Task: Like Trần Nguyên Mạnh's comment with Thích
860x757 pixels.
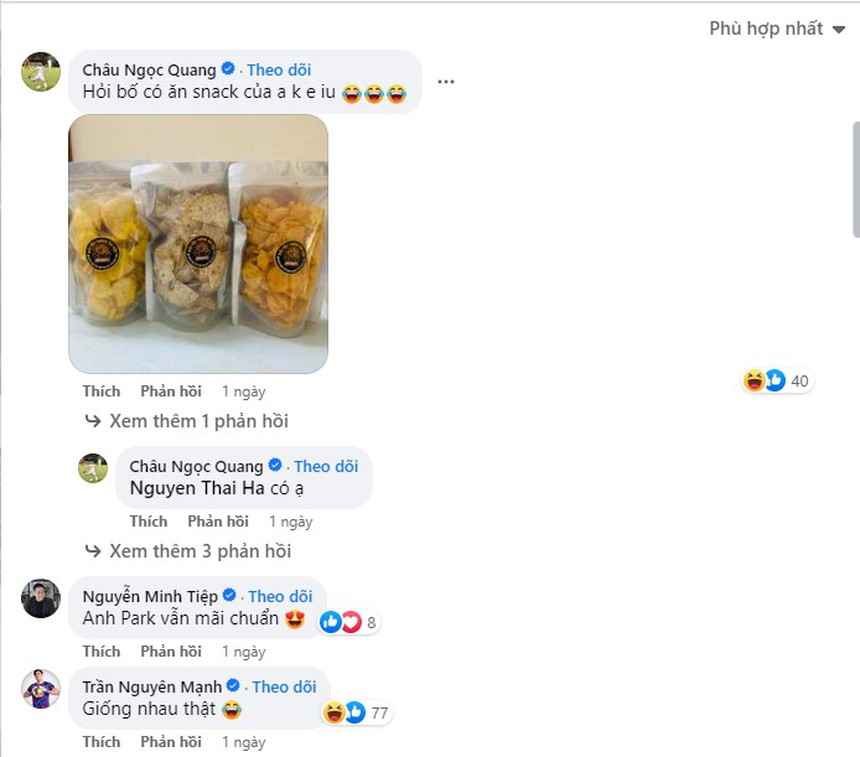Action: [x=101, y=742]
